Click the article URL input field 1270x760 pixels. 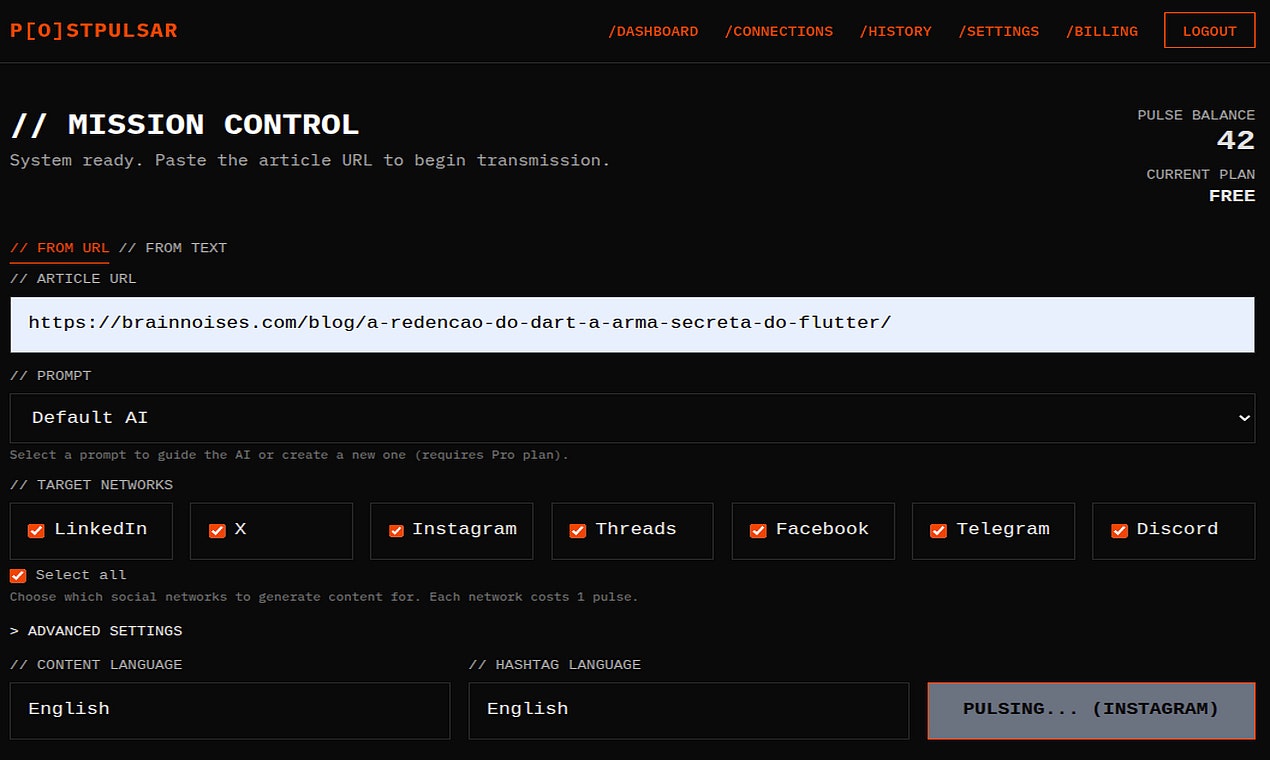coord(632,324)
